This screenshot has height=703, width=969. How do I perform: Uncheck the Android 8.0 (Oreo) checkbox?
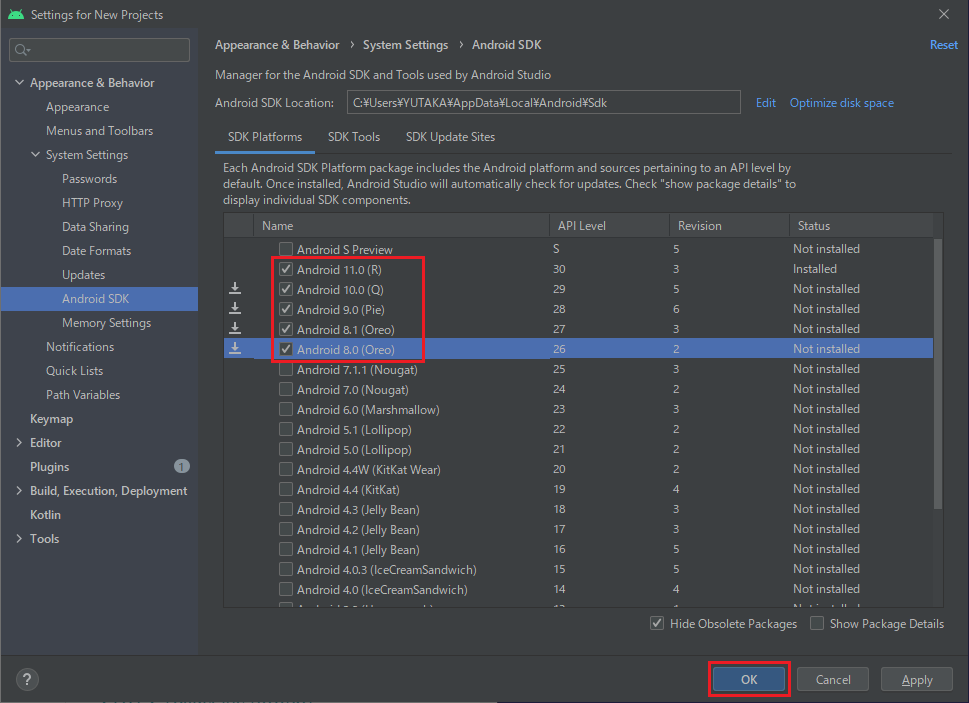[x=286, y=349]
